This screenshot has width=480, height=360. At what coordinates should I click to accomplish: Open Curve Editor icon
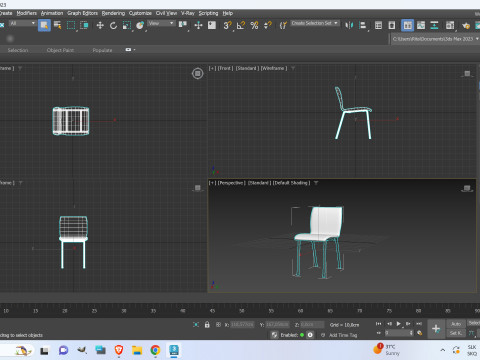pos(421,25)
